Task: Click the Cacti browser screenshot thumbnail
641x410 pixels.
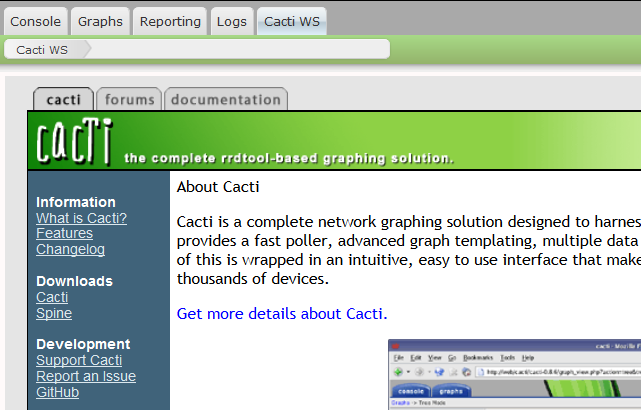Action: point(514,374)
